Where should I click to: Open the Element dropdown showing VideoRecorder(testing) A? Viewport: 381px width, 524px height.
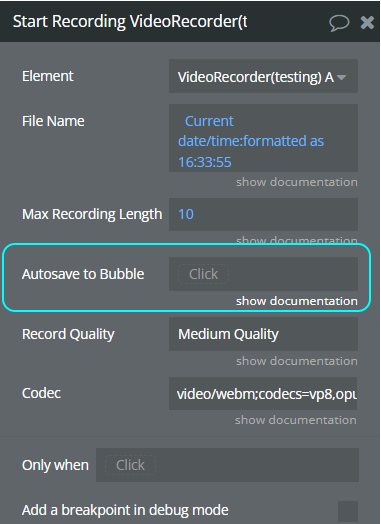[x=263, y=76]
